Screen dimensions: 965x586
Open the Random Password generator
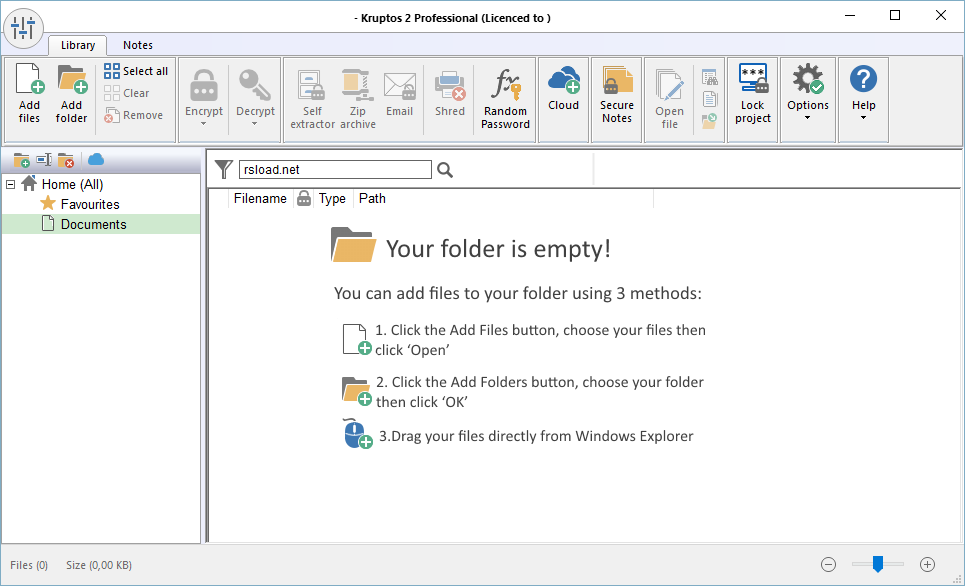tap(505, 100)
